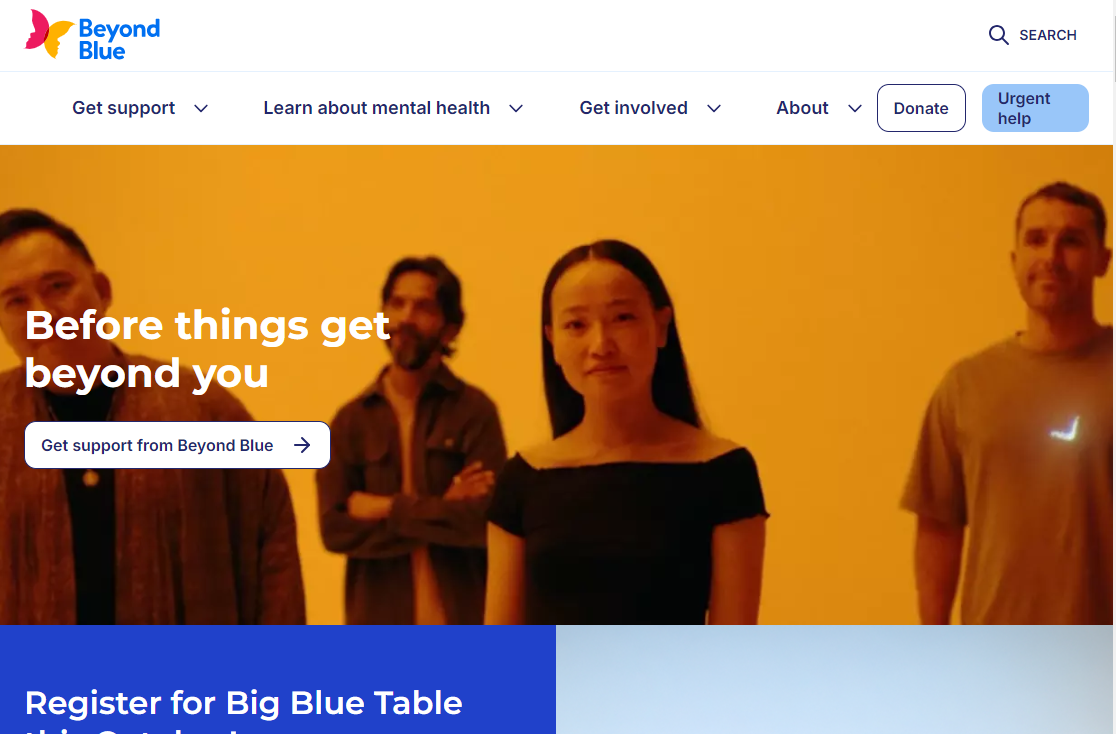
Task: Click the hero banner image of people
Action: click(x=556, y=384)
